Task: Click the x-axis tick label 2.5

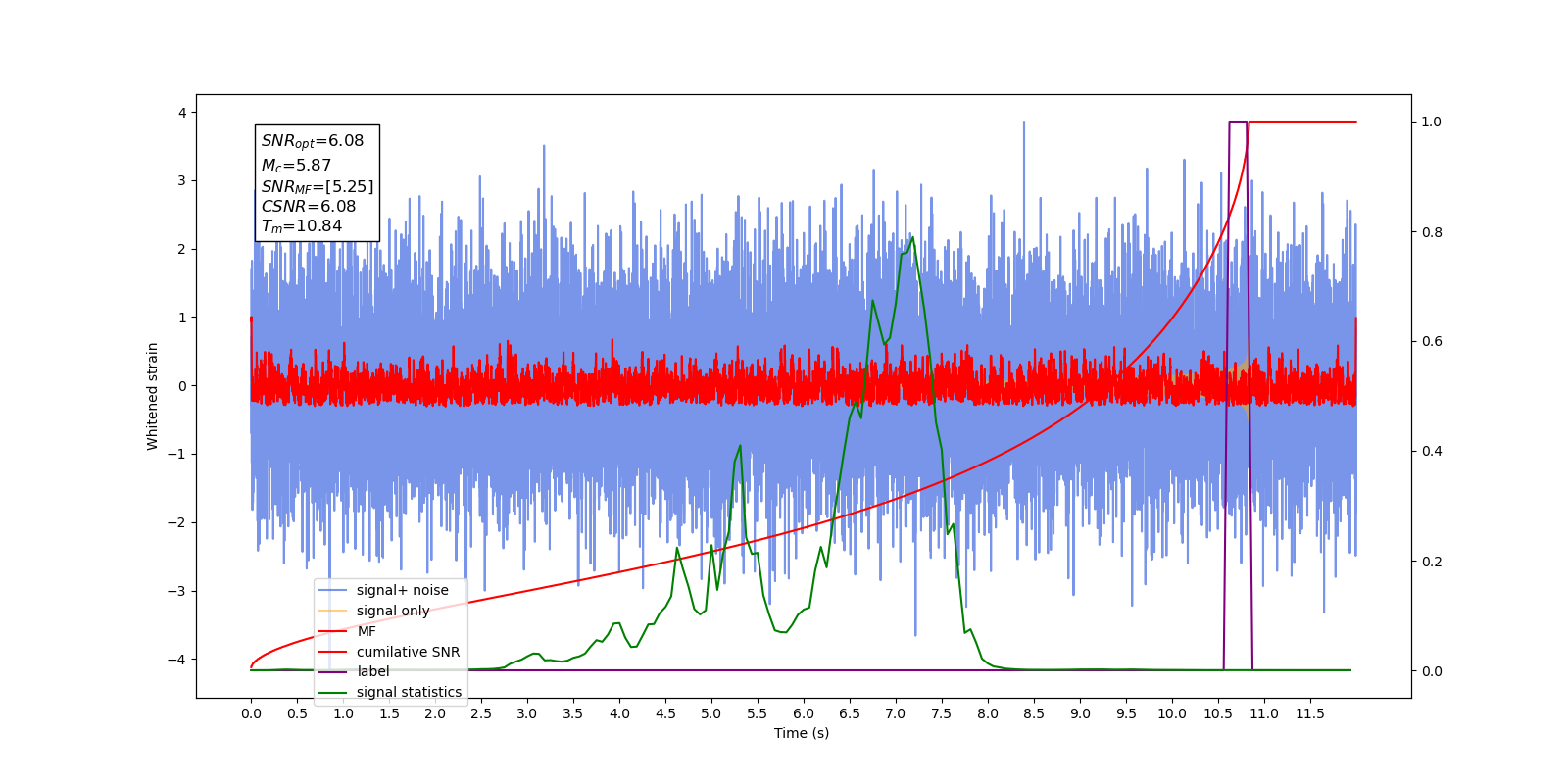Action: (481, 713)
